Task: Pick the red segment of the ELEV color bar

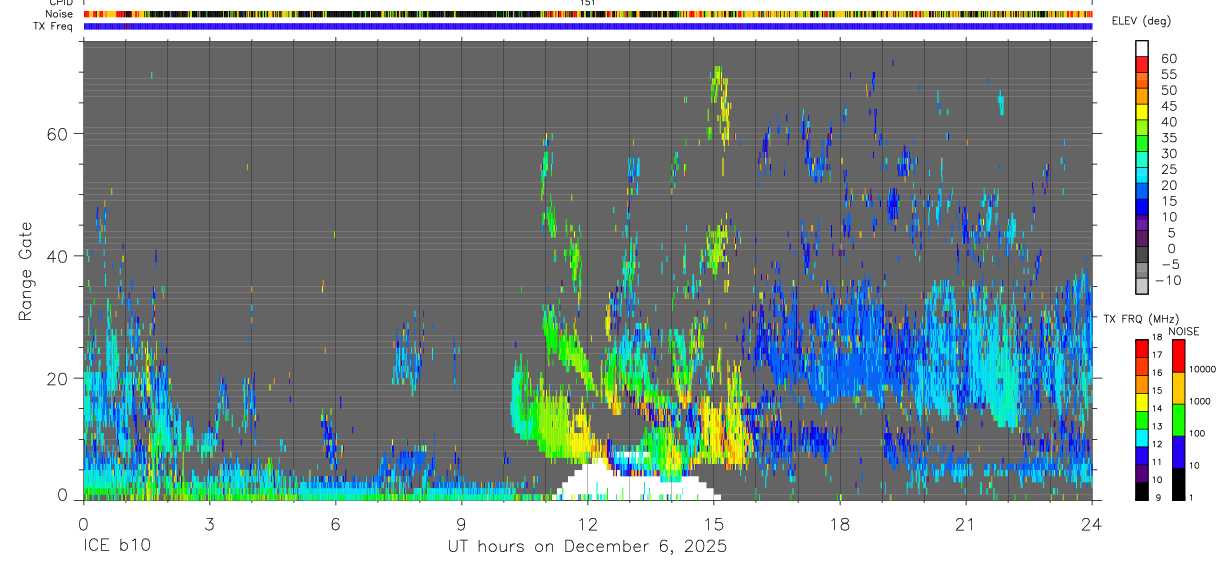Action: click(1142, 63)
